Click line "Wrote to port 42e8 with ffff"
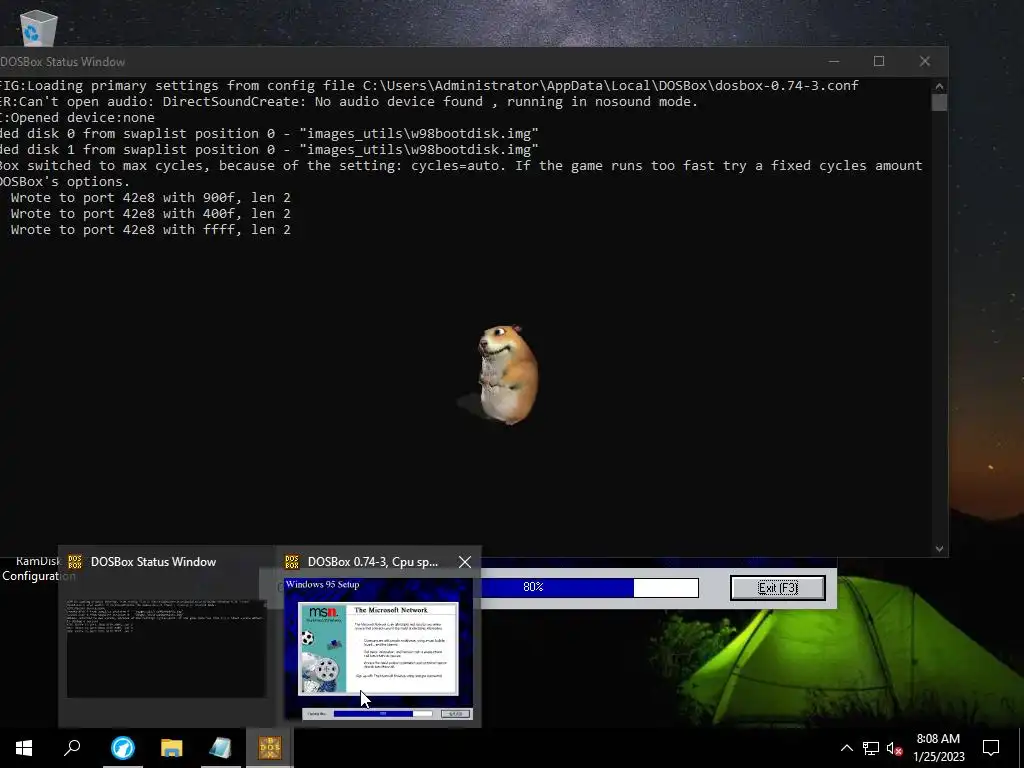 coord(150,229)
